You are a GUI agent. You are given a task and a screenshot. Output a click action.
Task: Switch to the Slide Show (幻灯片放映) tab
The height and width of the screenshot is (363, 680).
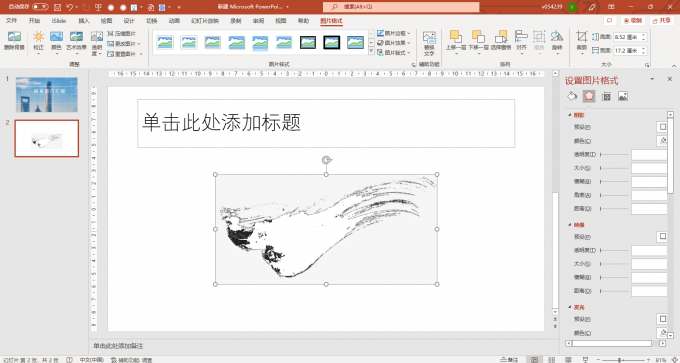(x=205, y=20)
